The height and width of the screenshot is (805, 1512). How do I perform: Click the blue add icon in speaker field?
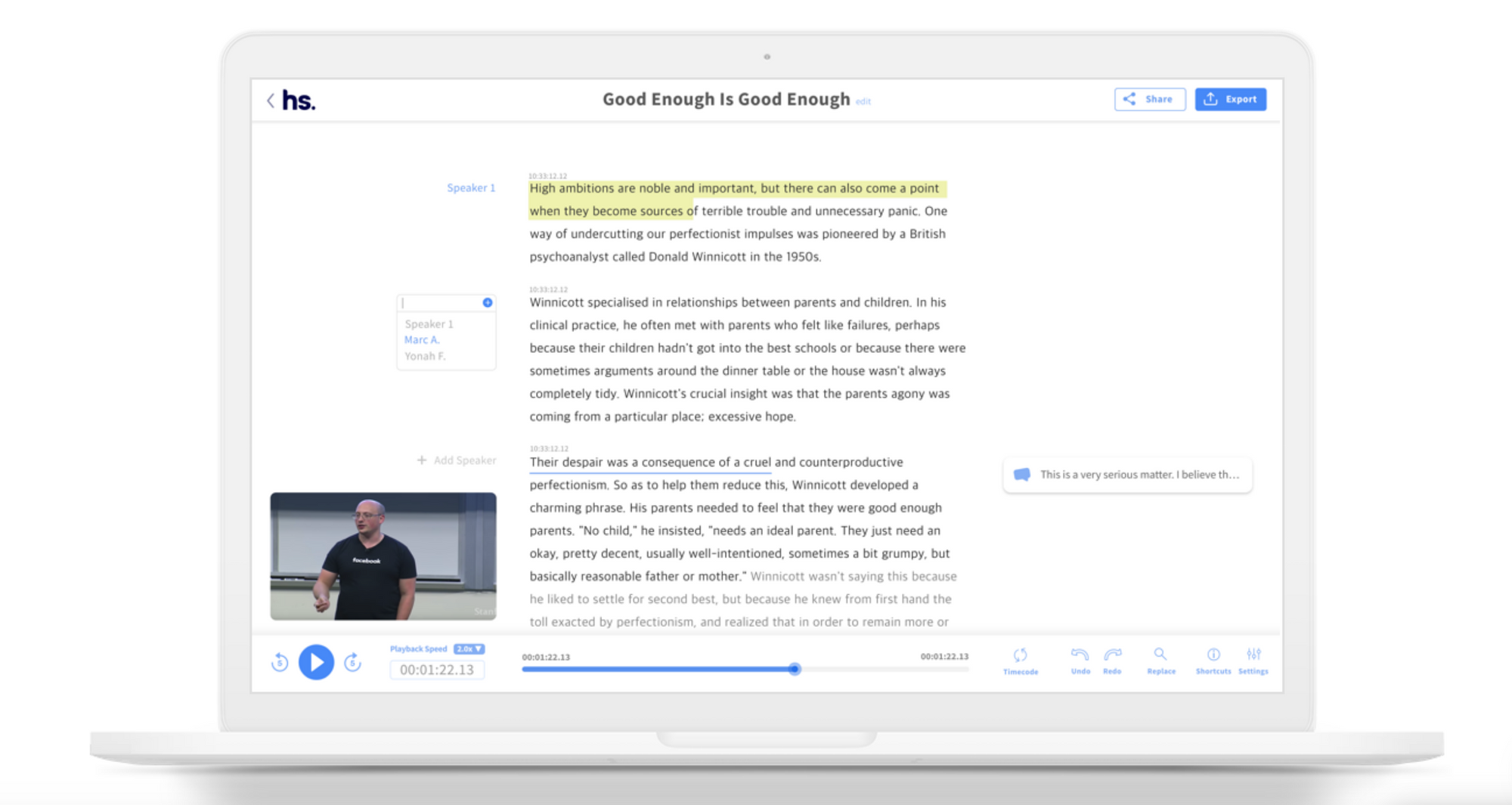488,302
